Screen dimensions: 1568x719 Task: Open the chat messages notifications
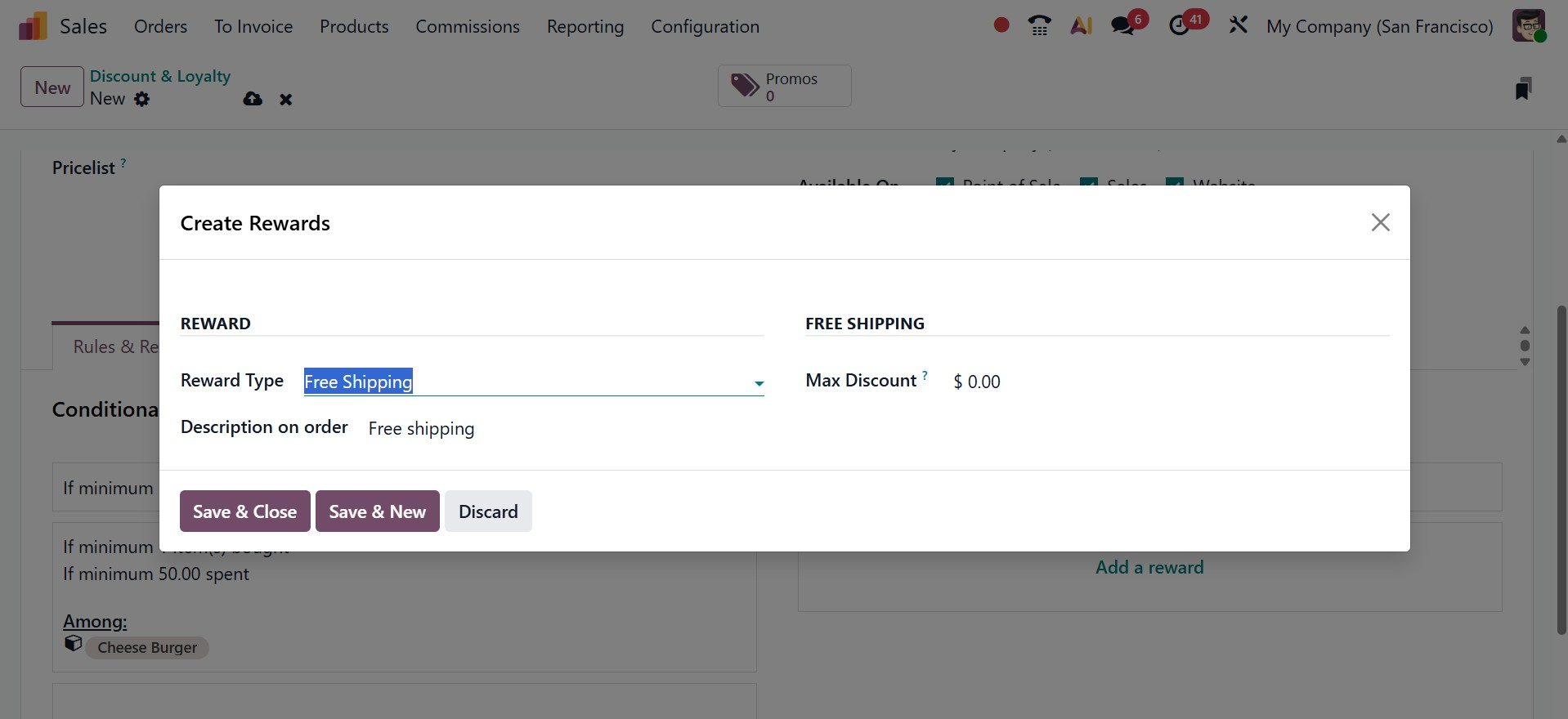point(1123,26)
